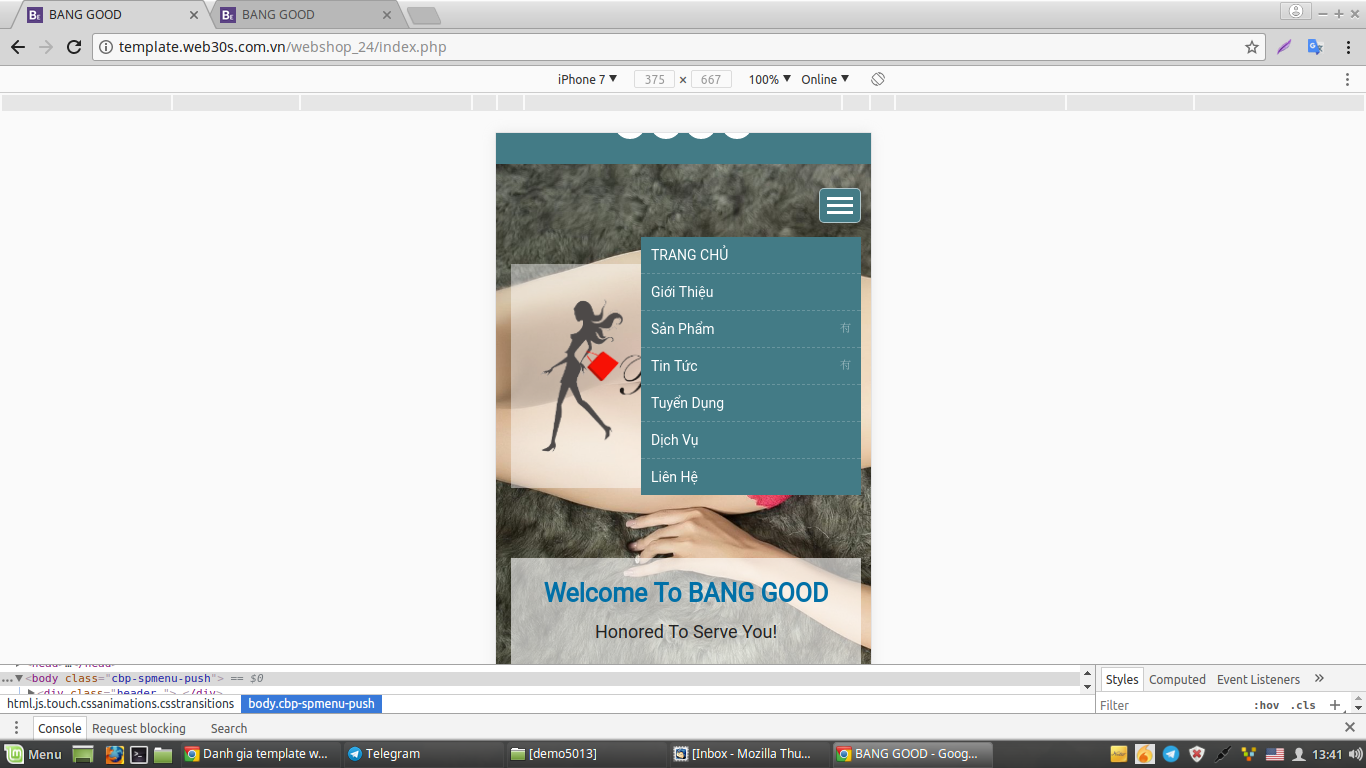This screenshot has height=768, width=1366.
Task: Open the 100% zoom dropdown
Action: click(x=770, y=79)
